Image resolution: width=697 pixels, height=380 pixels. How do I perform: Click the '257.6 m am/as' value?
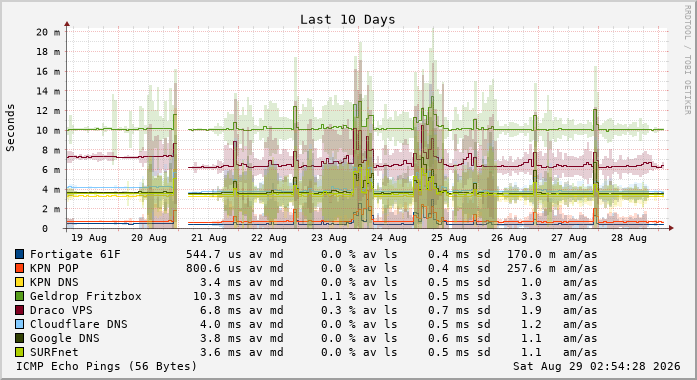pos(552,268)
